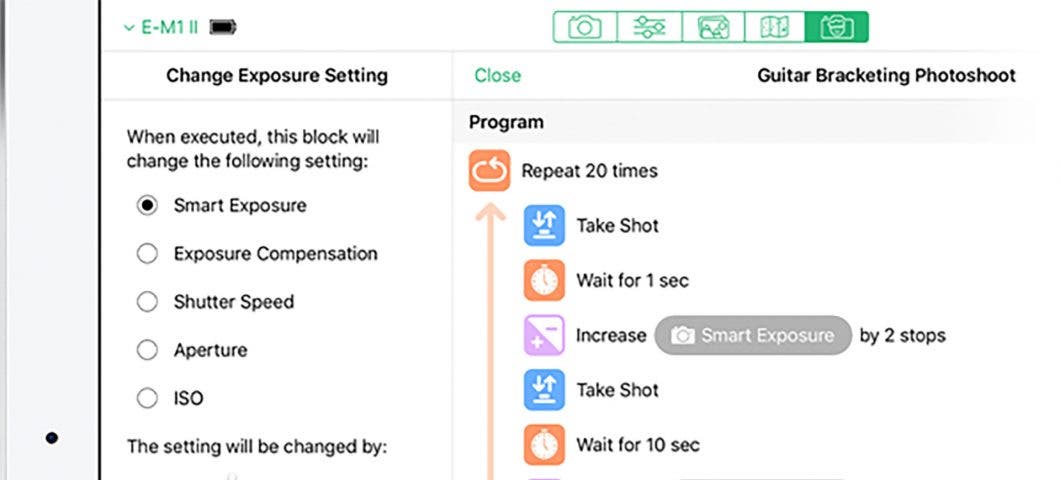
Task: Open the settings sliders tab
Action: (x=649, y=28)
